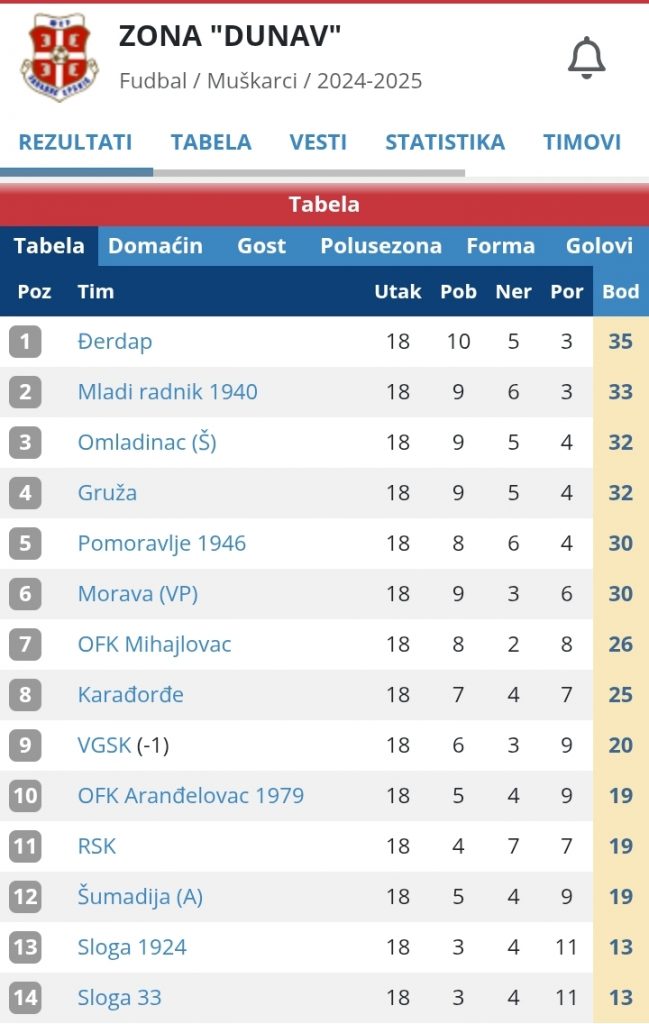Open Đerdap team page
This screenshot has width=649, height=1024.
point(115,342)
